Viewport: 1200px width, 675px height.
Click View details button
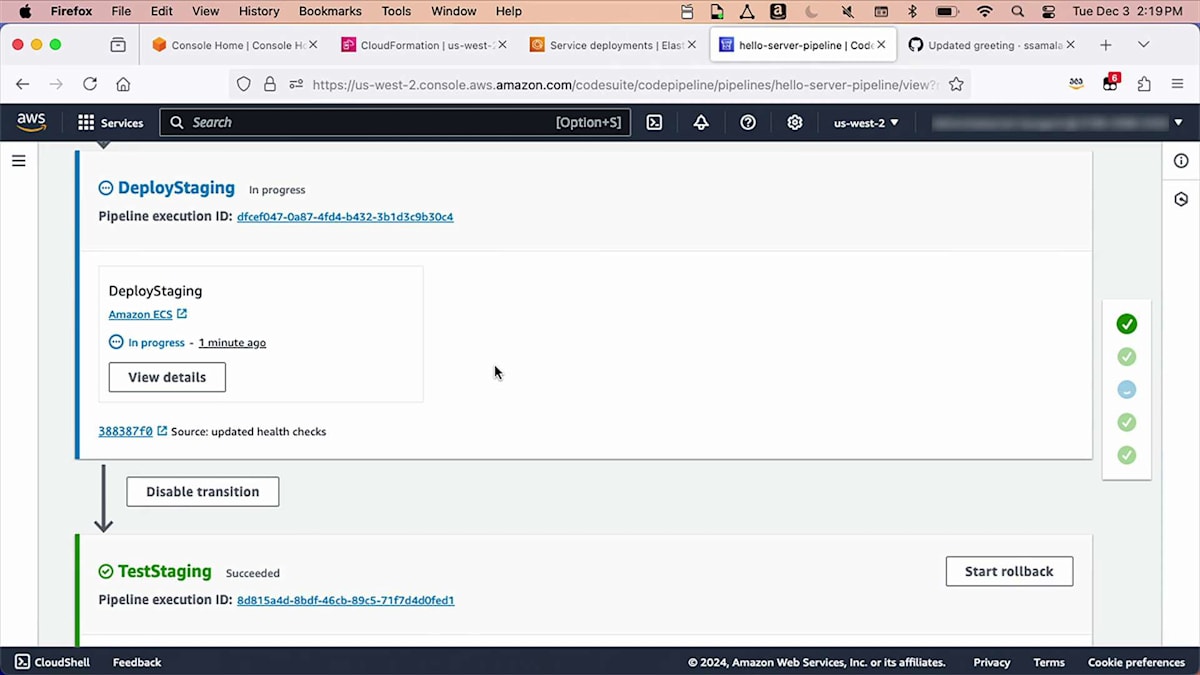tap(167, 377)
